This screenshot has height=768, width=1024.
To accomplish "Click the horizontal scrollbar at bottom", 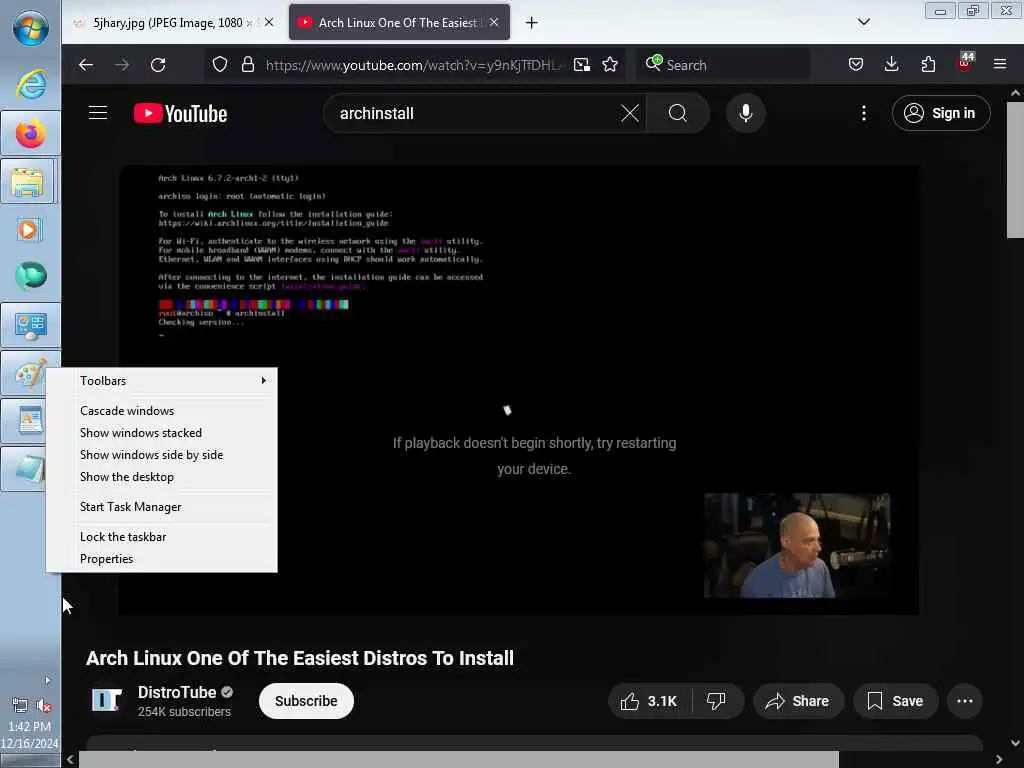I will click(458, 760).
